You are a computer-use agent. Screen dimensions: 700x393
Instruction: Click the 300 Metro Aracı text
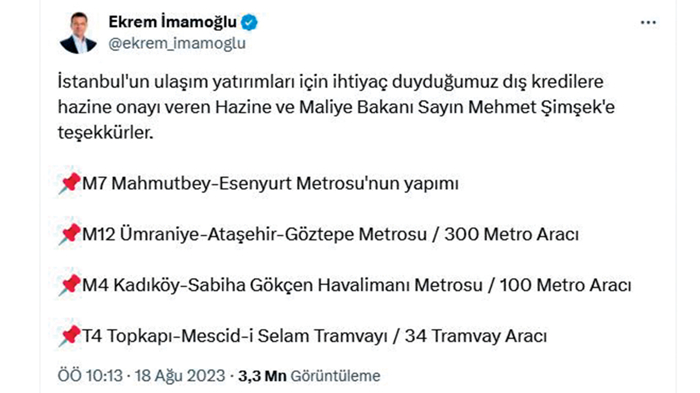tap(512, 234)
